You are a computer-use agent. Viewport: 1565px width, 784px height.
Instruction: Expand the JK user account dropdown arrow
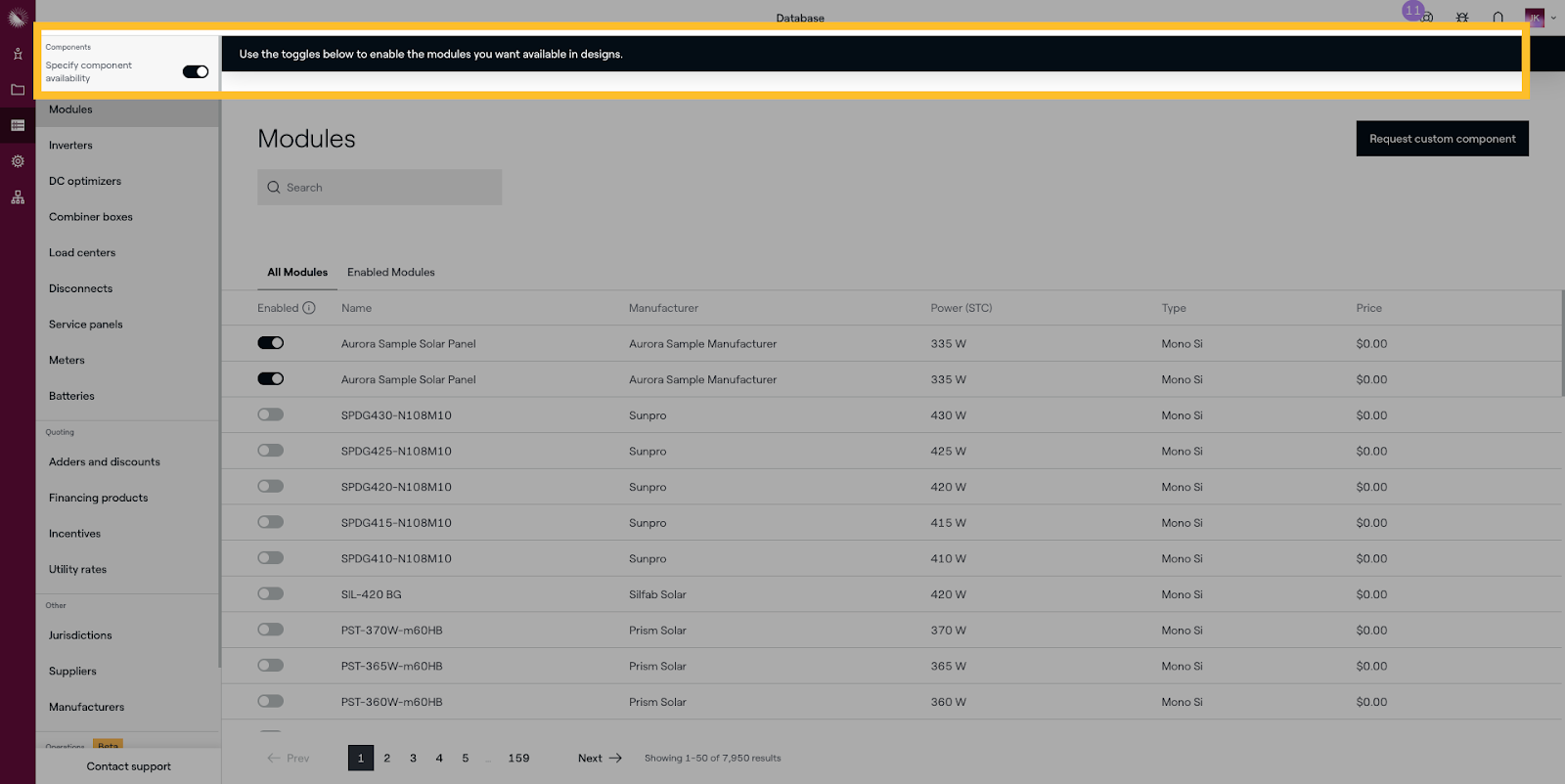[1553, 18]
